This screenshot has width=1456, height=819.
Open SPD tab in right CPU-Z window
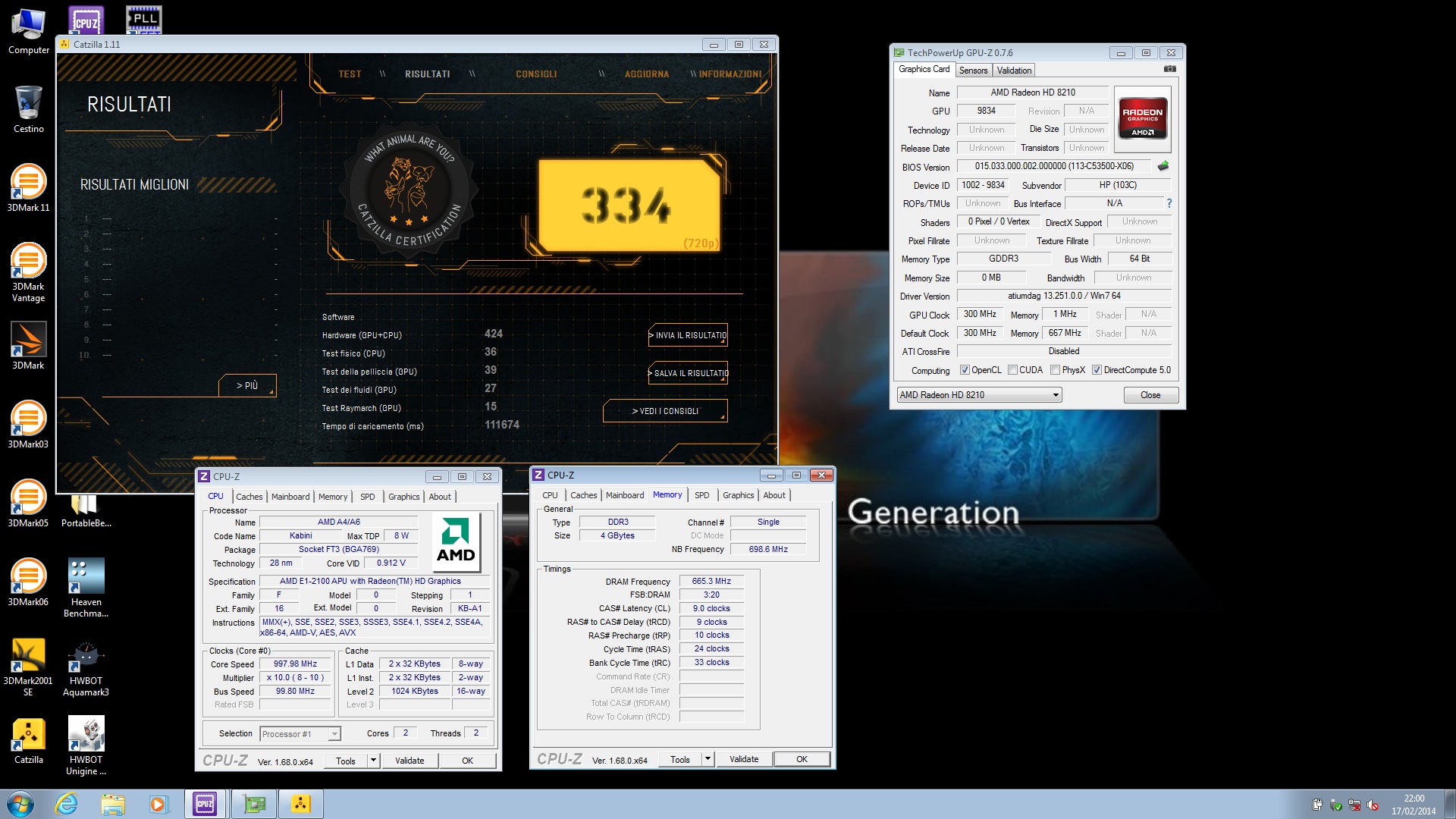pos(702,495)
